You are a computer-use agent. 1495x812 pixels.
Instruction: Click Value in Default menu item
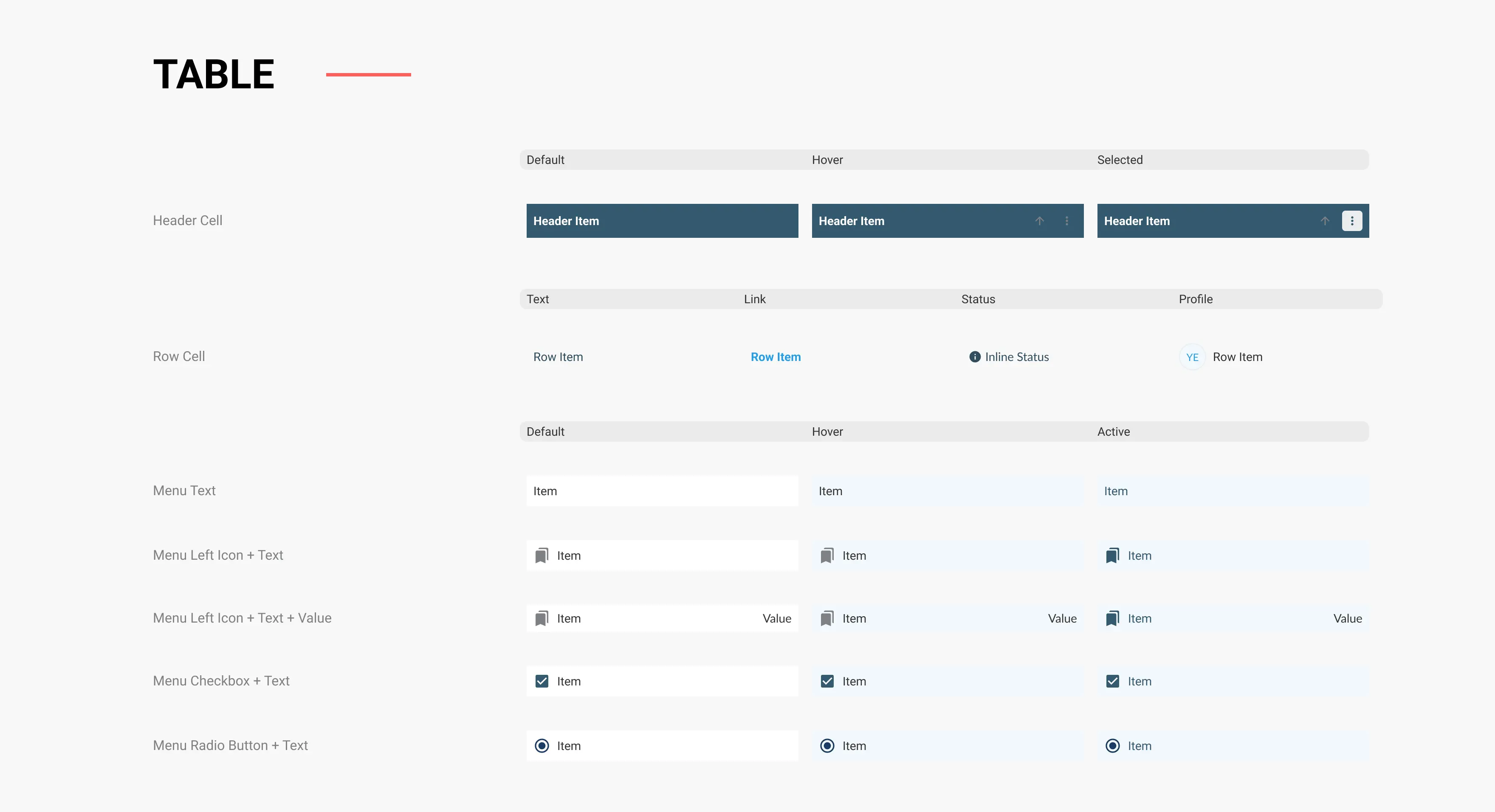click(776, 618)
